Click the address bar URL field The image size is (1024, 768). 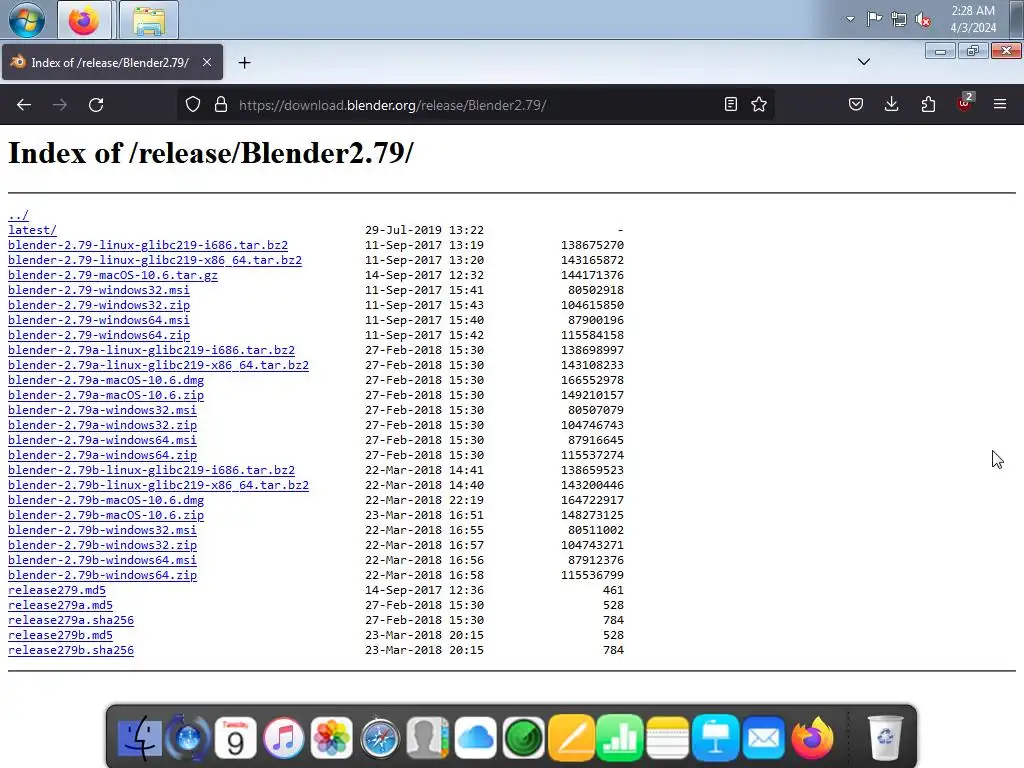[x=477, y=105]
